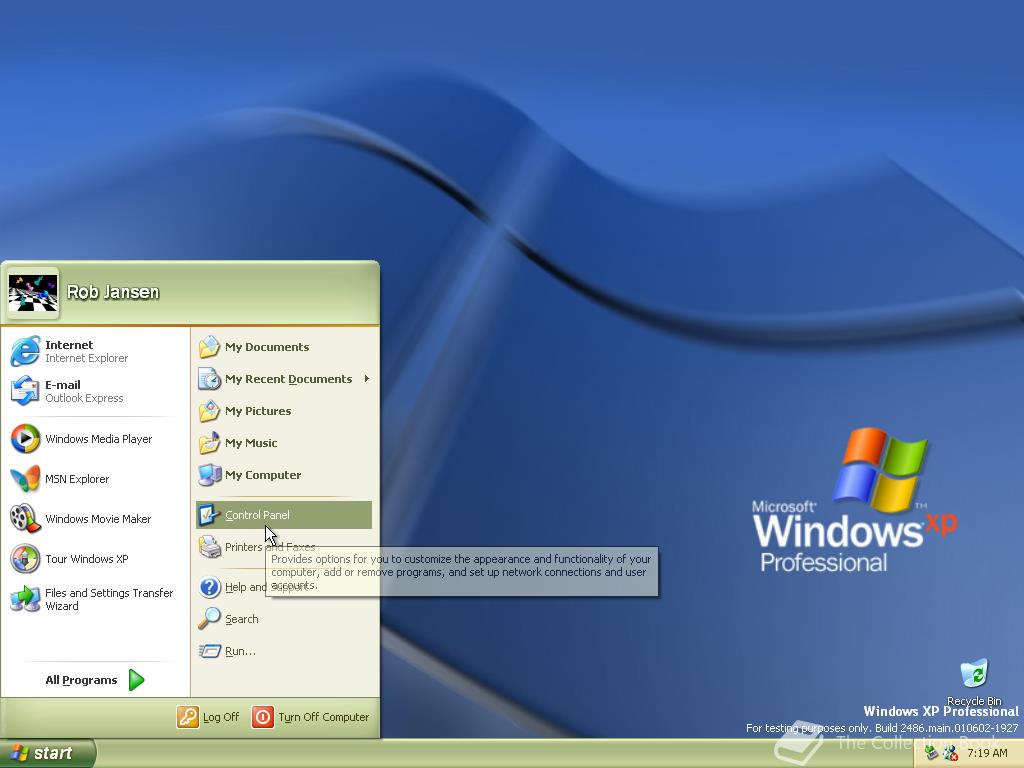Select My Documents menu entry
This screenshot has width=1024, height=768.
(284, 347)
